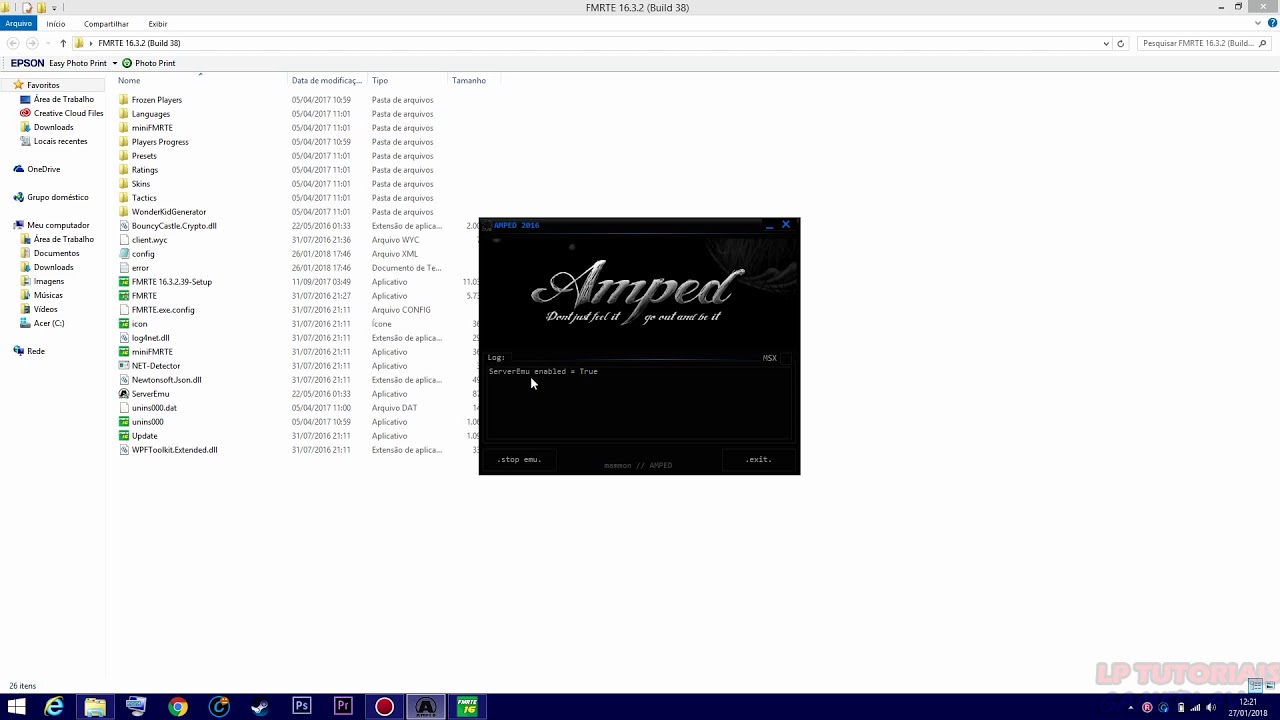The width and height of the screenshot is (1280, 720).
Task: Open the Frozen Players folder
Action: point(156,100)
